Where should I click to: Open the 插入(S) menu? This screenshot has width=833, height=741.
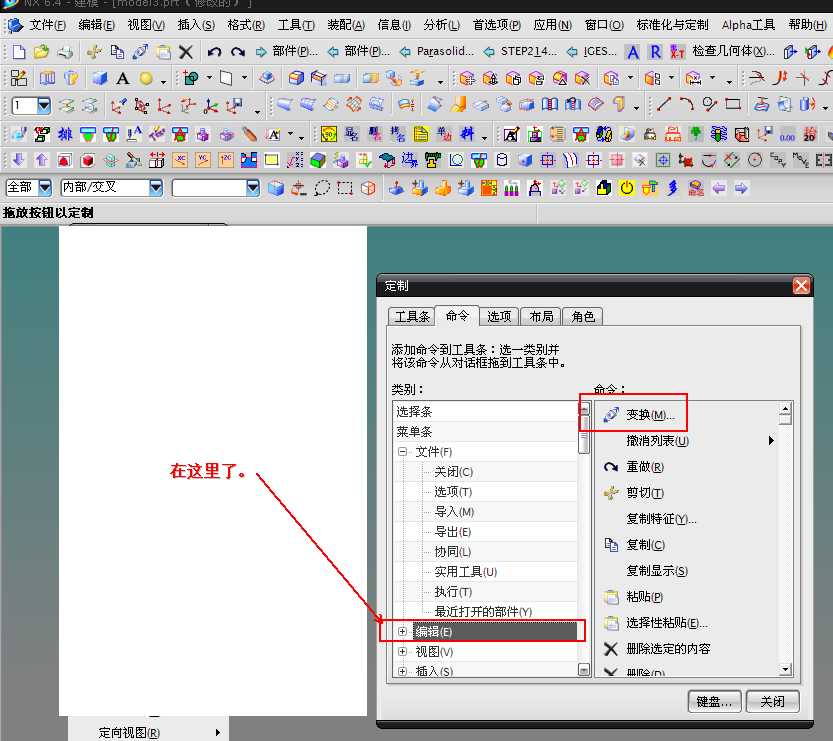point(196,25)
